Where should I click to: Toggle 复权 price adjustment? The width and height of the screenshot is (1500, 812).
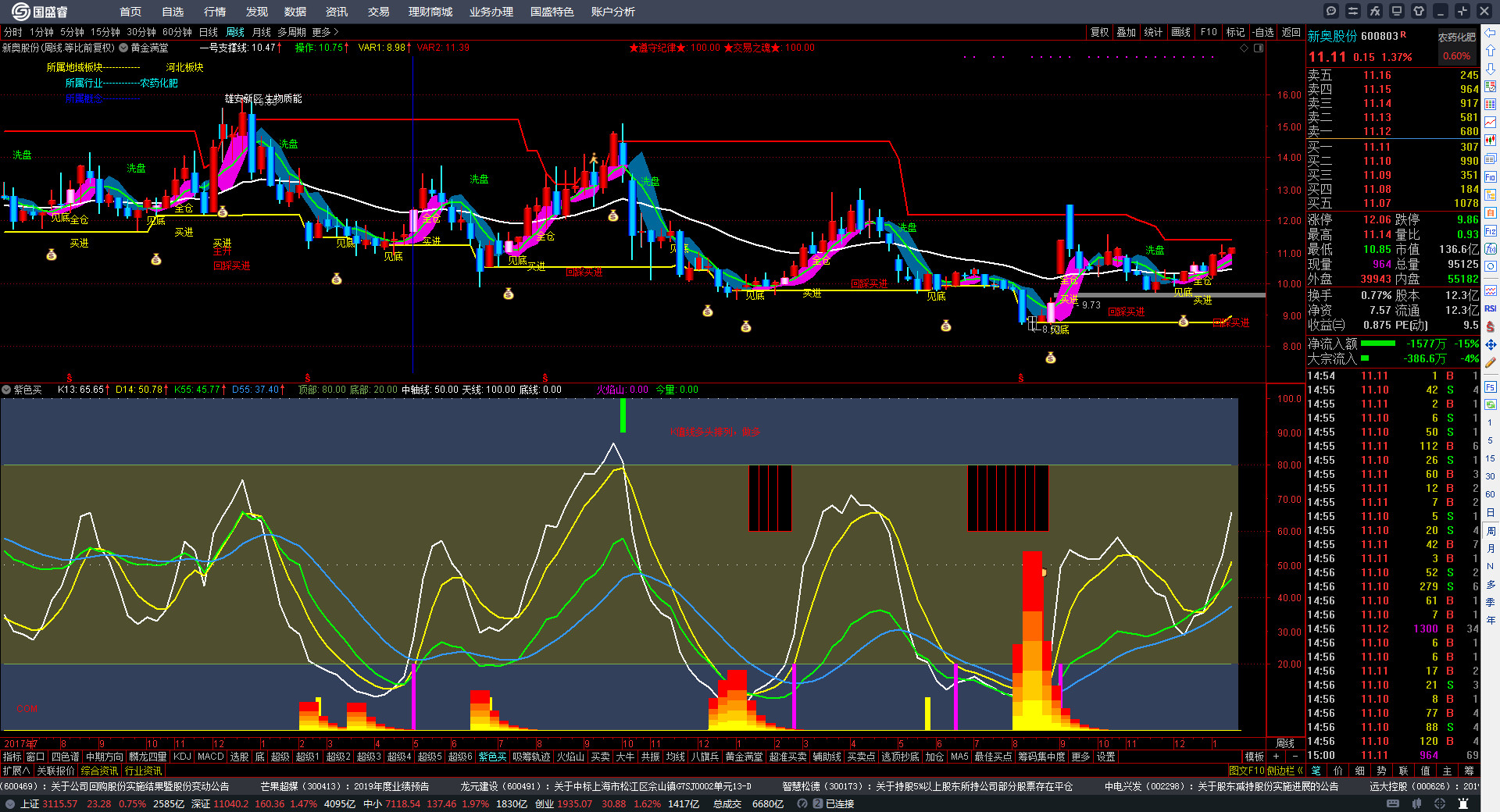click(x=1100, y=32)
